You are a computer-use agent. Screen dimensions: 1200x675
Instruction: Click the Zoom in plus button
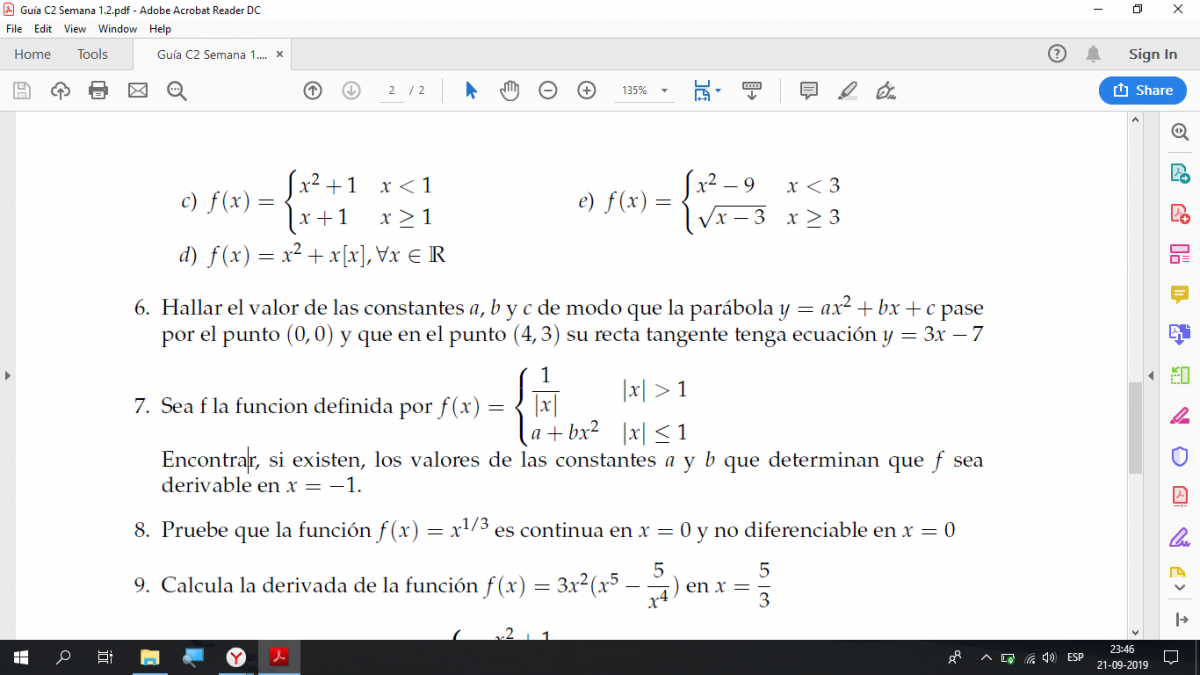587,91
